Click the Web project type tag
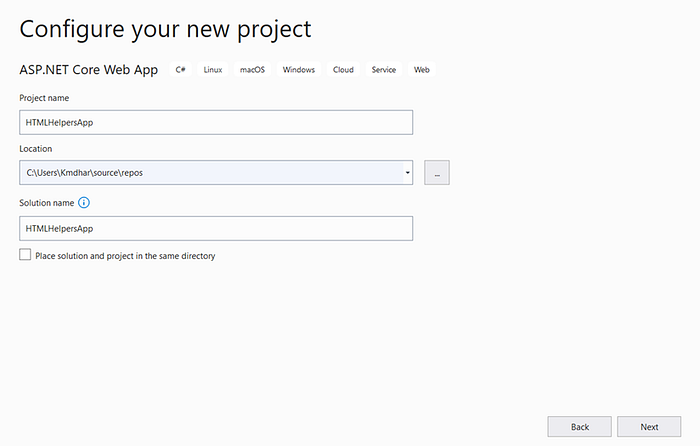 pos(422,70)
